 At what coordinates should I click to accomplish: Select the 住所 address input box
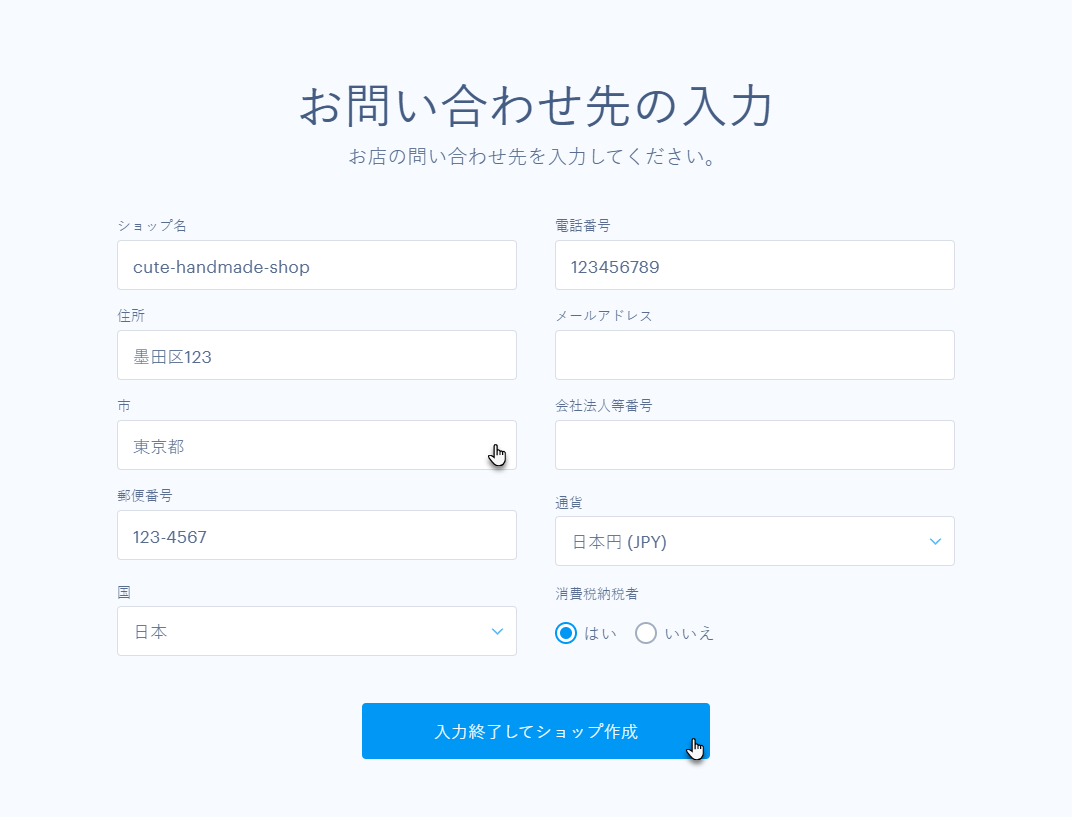click(x=317, y=355)
